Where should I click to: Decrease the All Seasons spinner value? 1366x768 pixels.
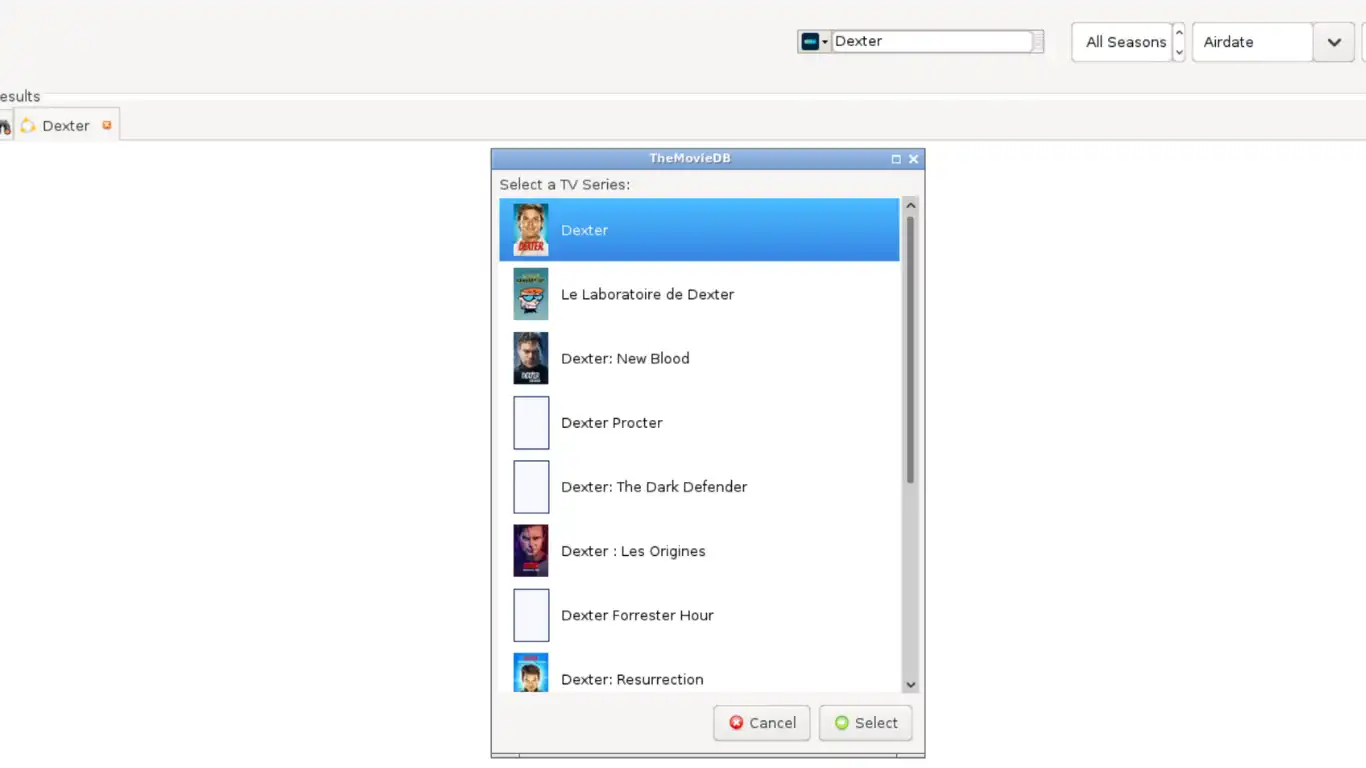coord(1179,52)
